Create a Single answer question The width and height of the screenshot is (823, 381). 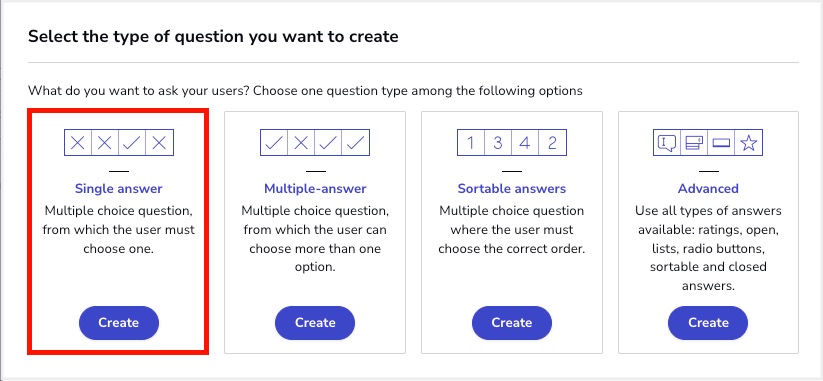click(x=119, y=323)
